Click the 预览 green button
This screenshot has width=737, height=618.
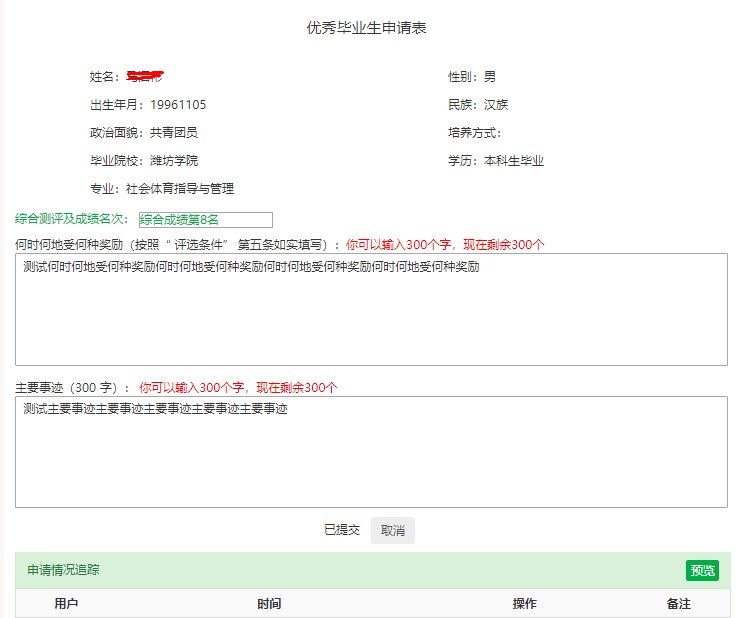click(702, 570)
